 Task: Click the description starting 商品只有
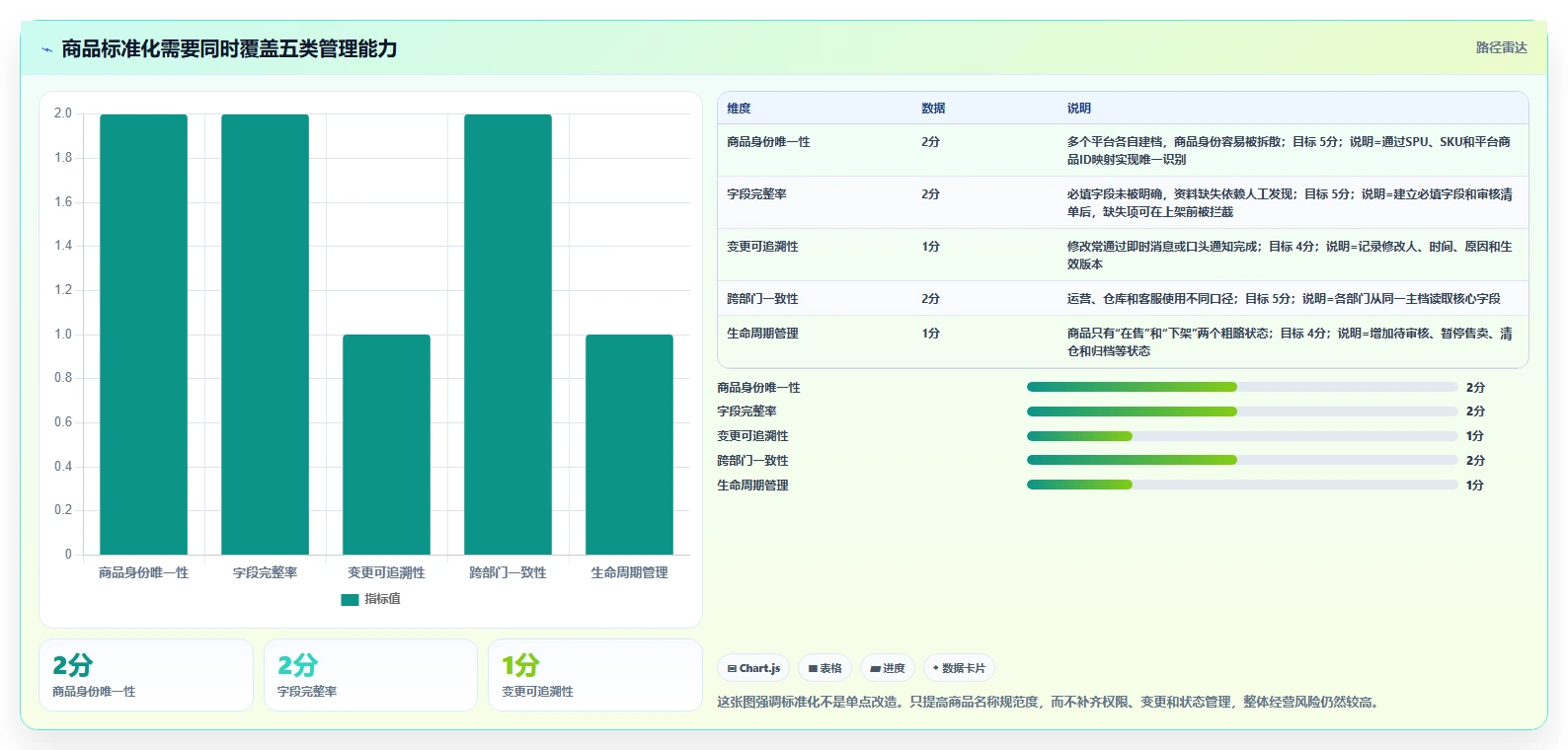(x=1290, y=341)
